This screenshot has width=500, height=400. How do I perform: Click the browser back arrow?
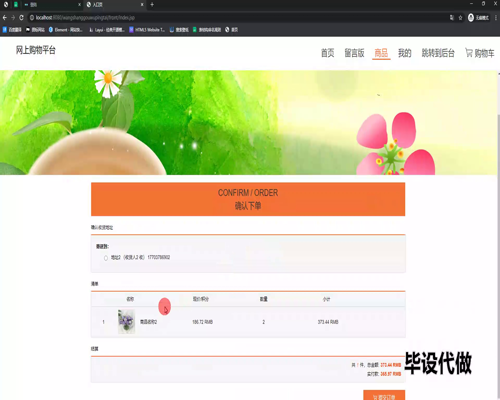tap(5, 17)
